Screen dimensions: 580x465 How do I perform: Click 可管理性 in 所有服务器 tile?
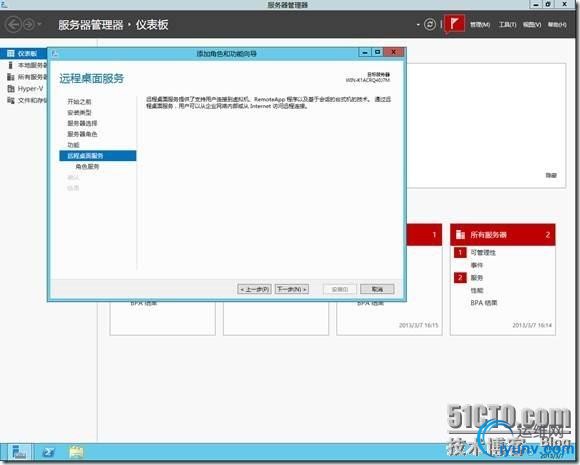pyautogui.click(x=483, y=253)
